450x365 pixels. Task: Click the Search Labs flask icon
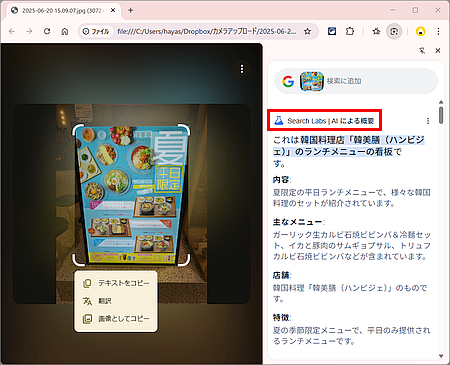tap(279, 120)
